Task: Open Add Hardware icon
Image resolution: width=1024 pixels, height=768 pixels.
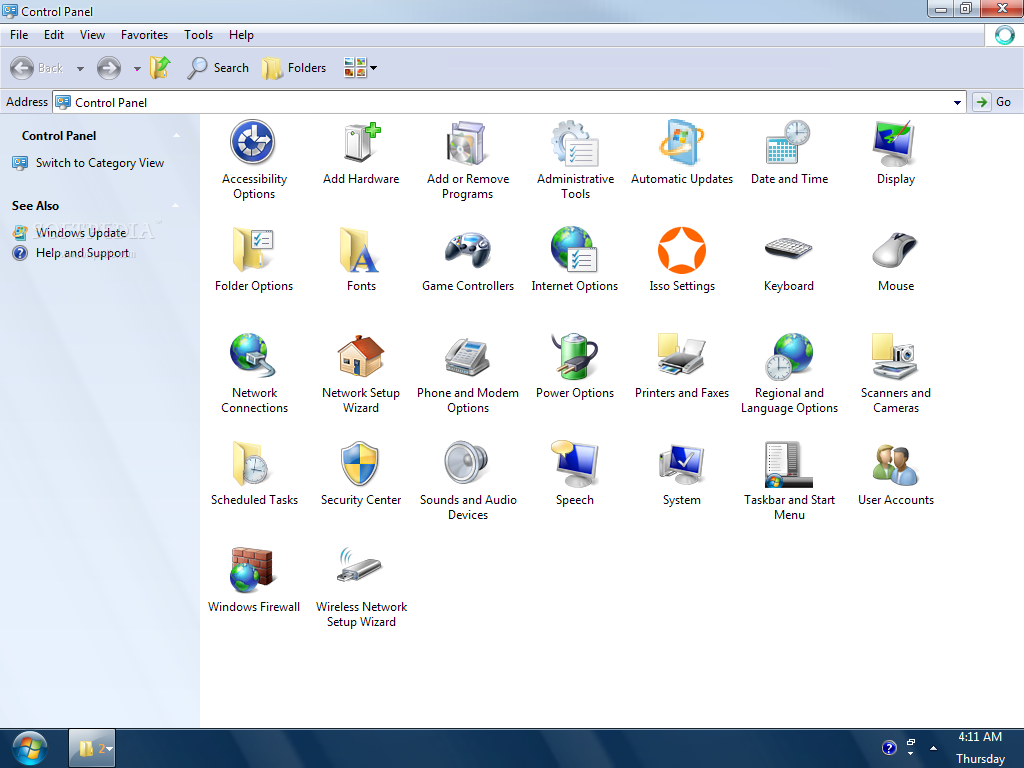Action: (360, 152)
